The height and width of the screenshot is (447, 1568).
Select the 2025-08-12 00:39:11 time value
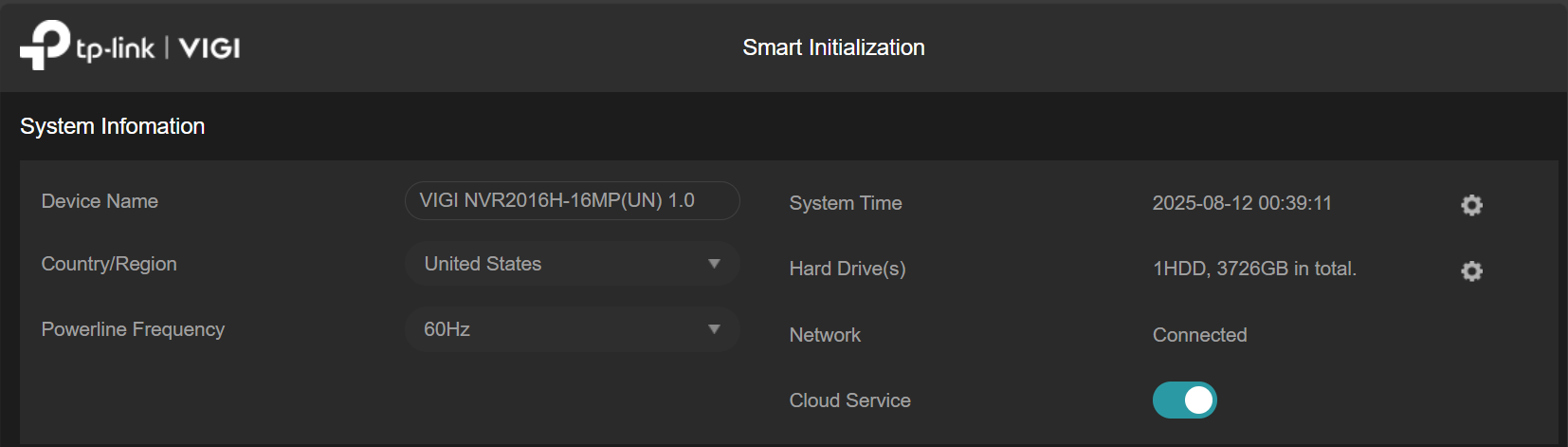point(1242,203)
